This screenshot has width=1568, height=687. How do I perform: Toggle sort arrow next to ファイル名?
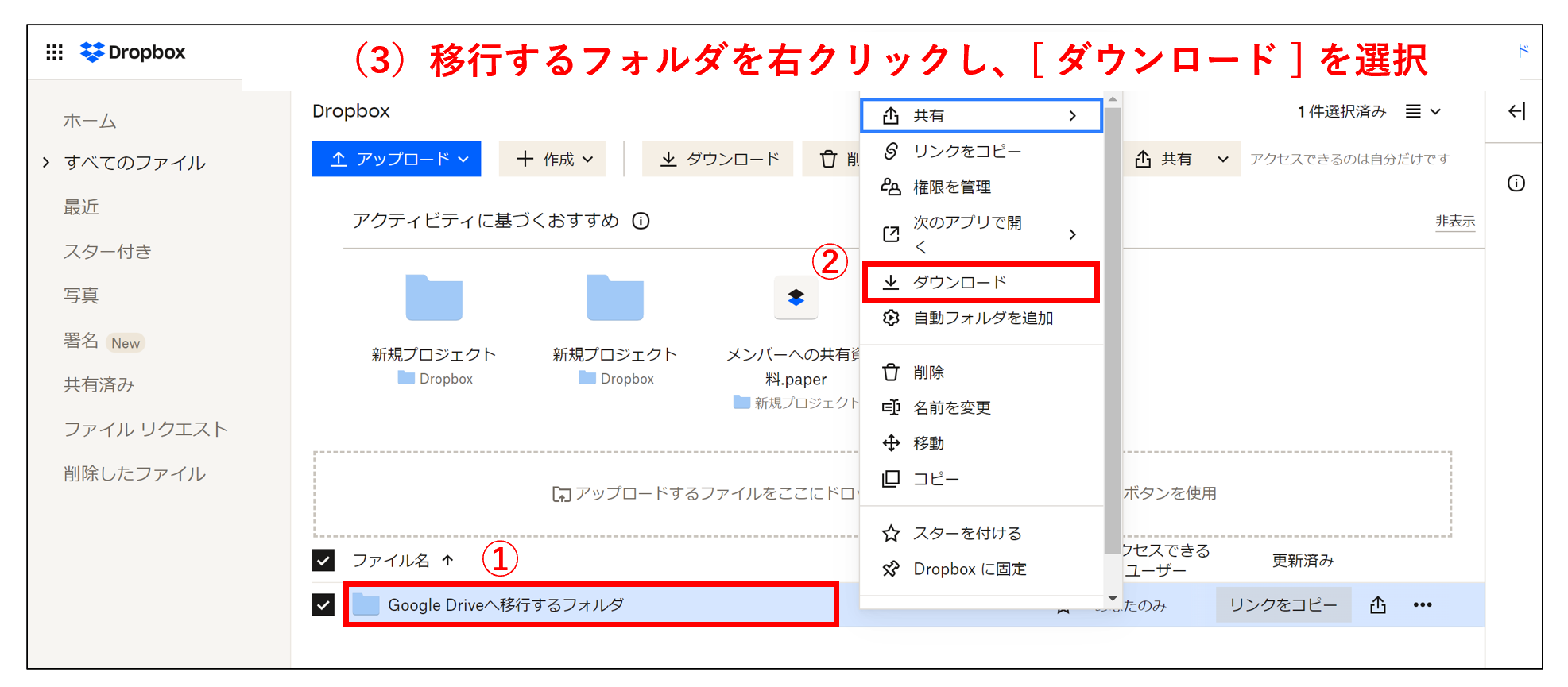click(x=448, y=560)
